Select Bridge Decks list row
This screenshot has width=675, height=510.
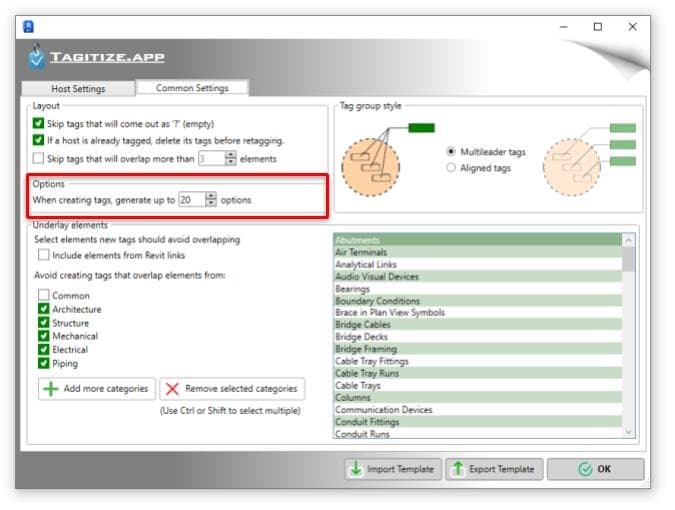478,337
